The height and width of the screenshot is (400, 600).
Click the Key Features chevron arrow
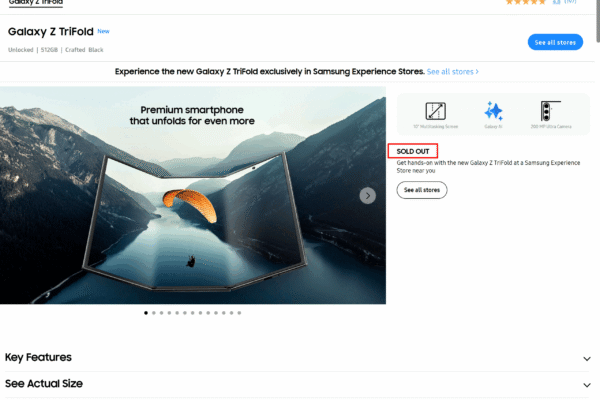pyautogui.click(x=587, y=358)
